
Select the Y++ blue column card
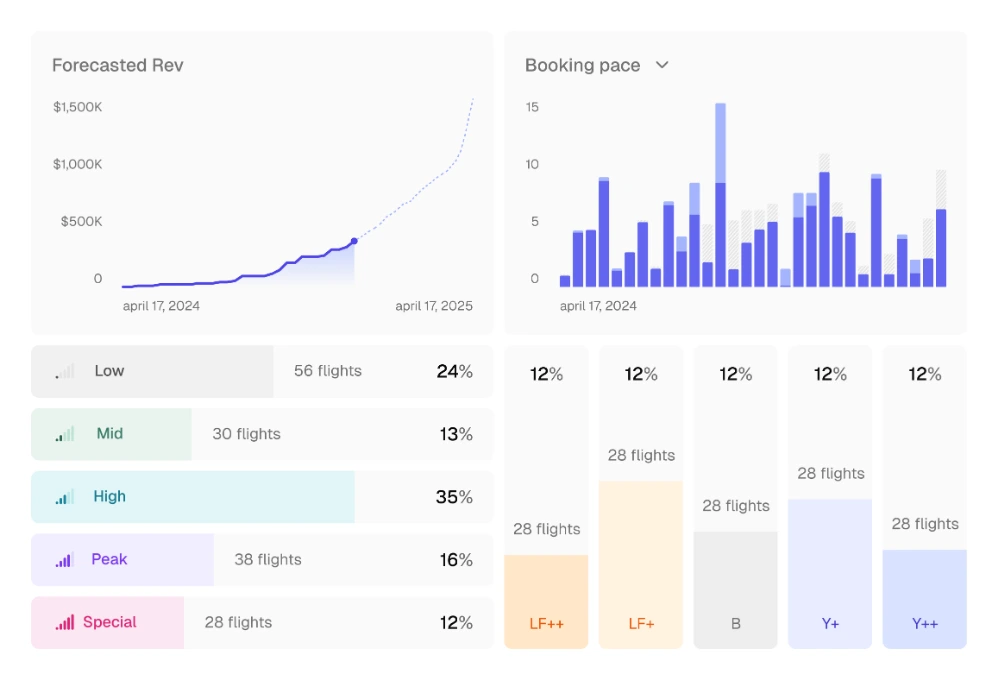point(925,497)
